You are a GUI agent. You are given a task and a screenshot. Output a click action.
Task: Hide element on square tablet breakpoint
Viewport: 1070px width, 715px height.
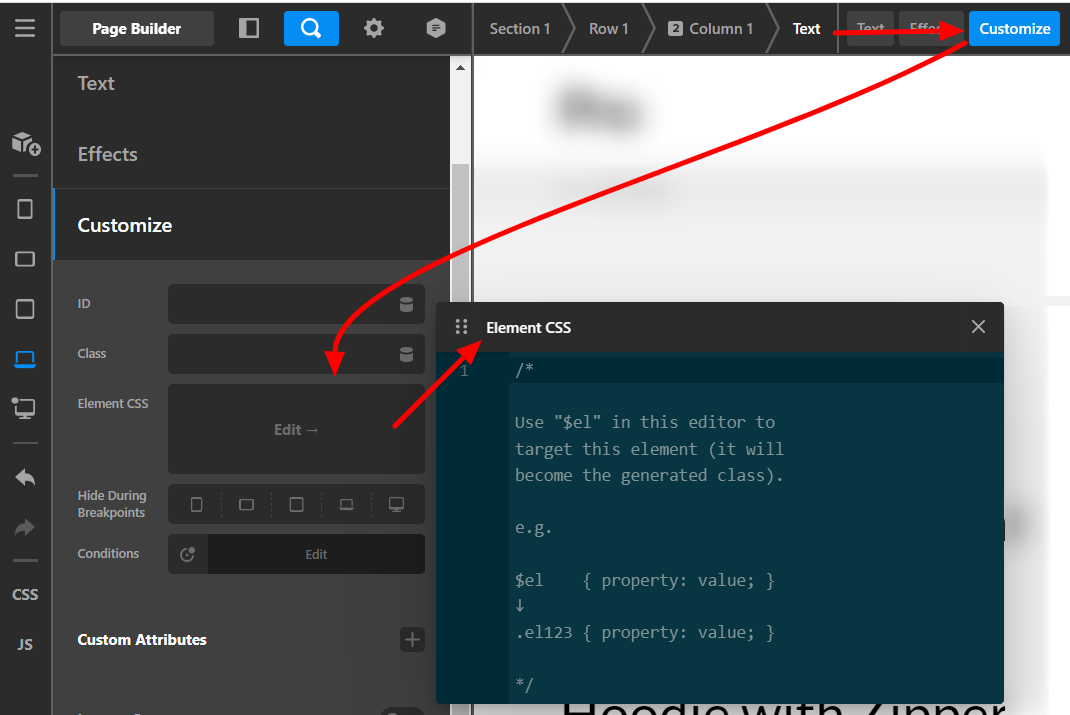tap(296, 504)
